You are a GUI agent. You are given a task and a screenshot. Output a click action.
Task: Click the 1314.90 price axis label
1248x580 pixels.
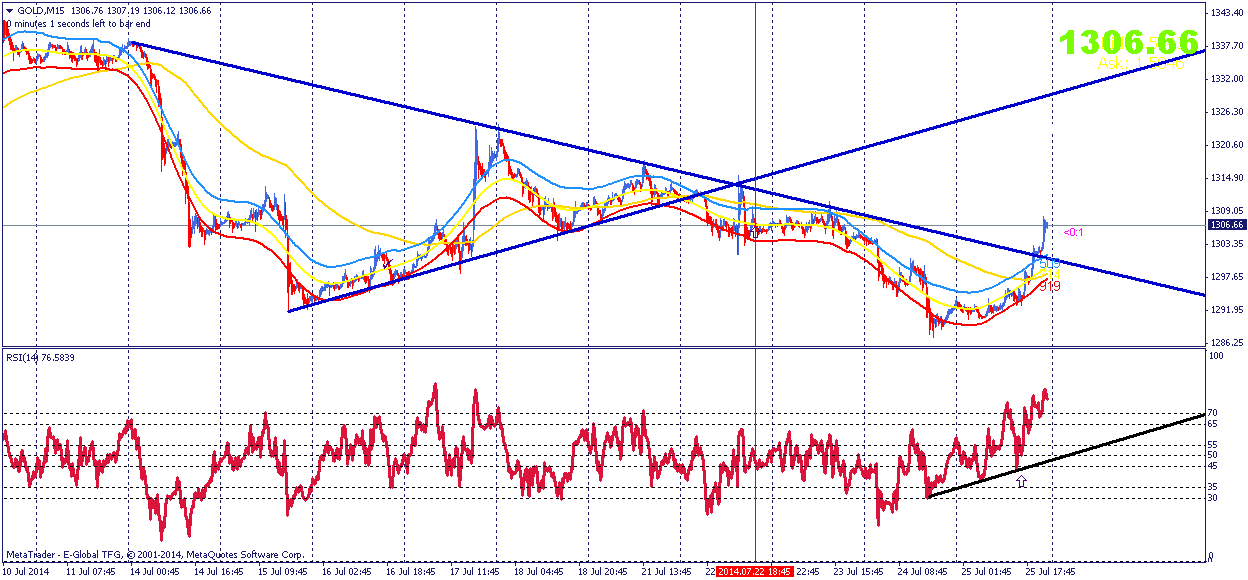[x=1225, y=178]
